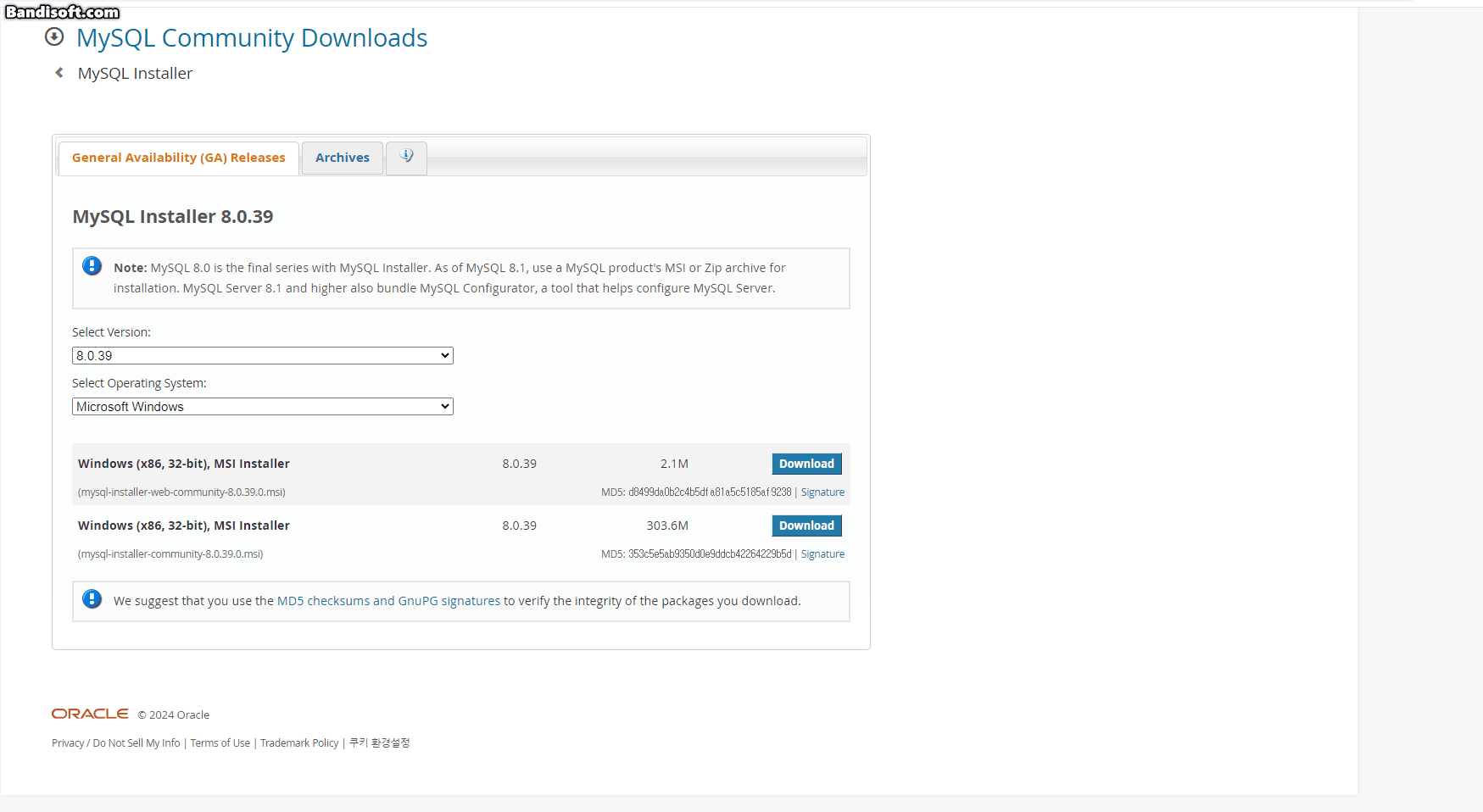Click the © 2024 Oracle copyright text
The width and height of the screenshot is (1483, 812).
point(174,715)
